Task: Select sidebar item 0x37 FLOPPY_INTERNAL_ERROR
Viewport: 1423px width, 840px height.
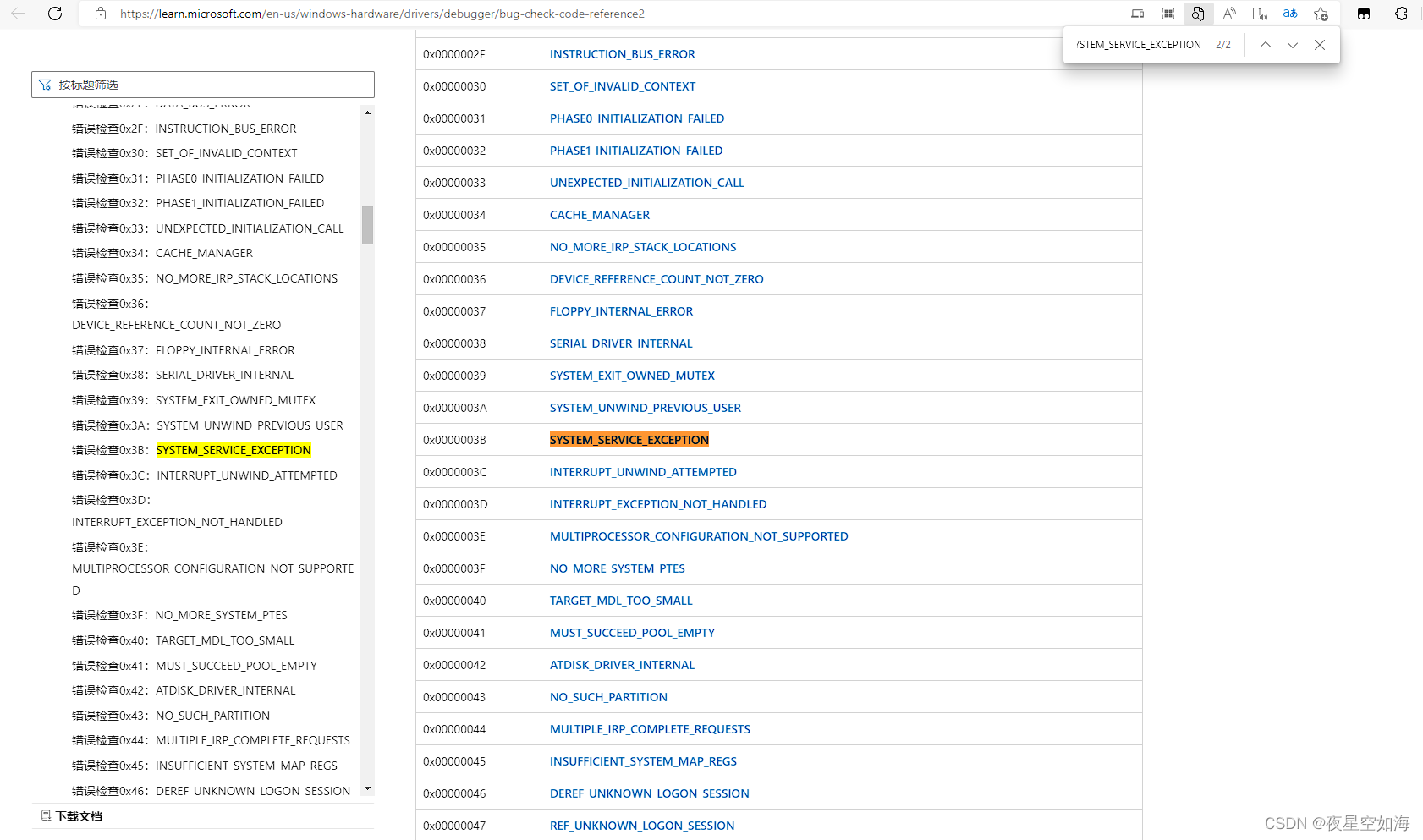Action: coord(184,350)
